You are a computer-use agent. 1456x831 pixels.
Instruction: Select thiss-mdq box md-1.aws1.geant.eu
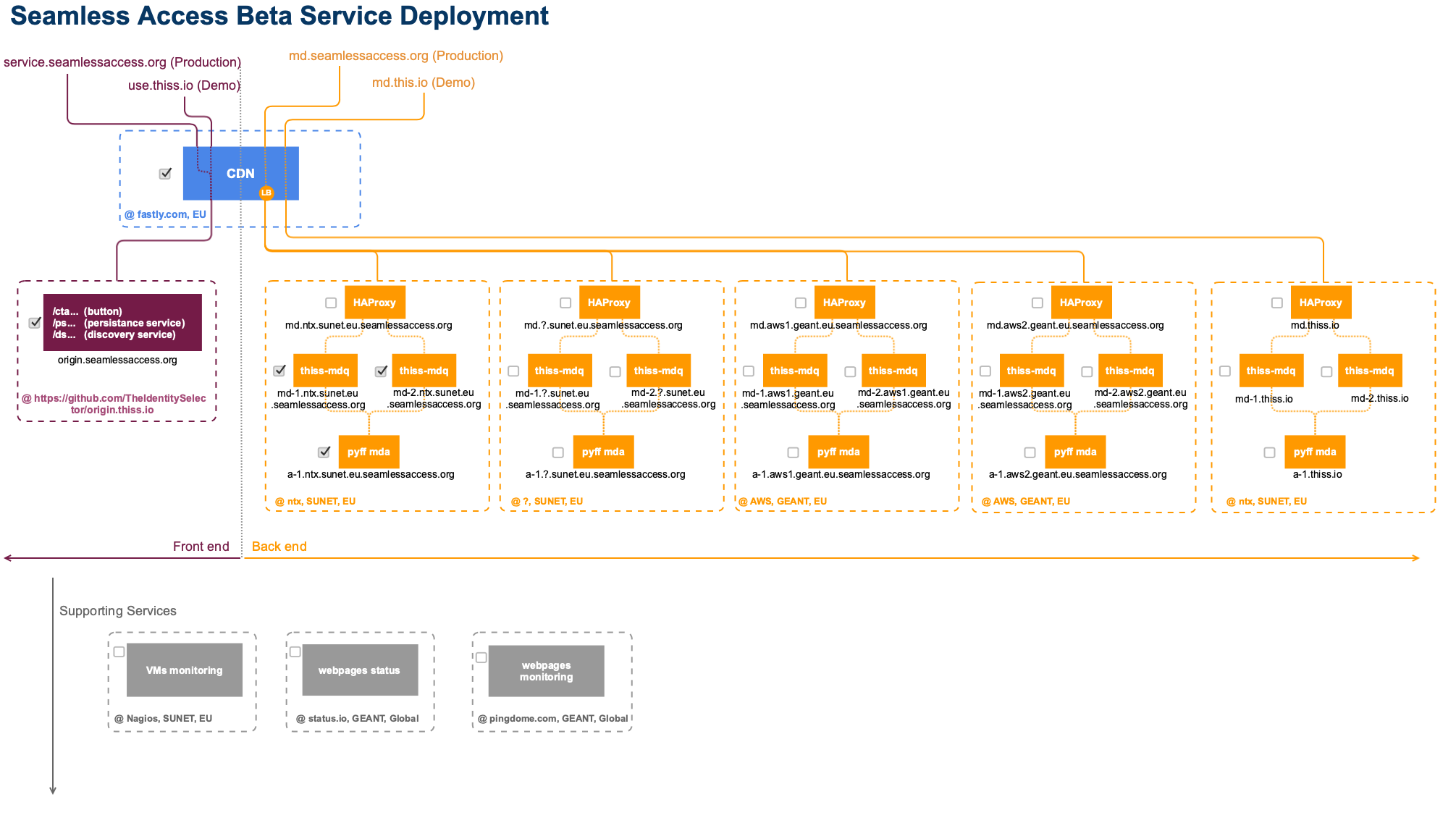click(795, 371)
